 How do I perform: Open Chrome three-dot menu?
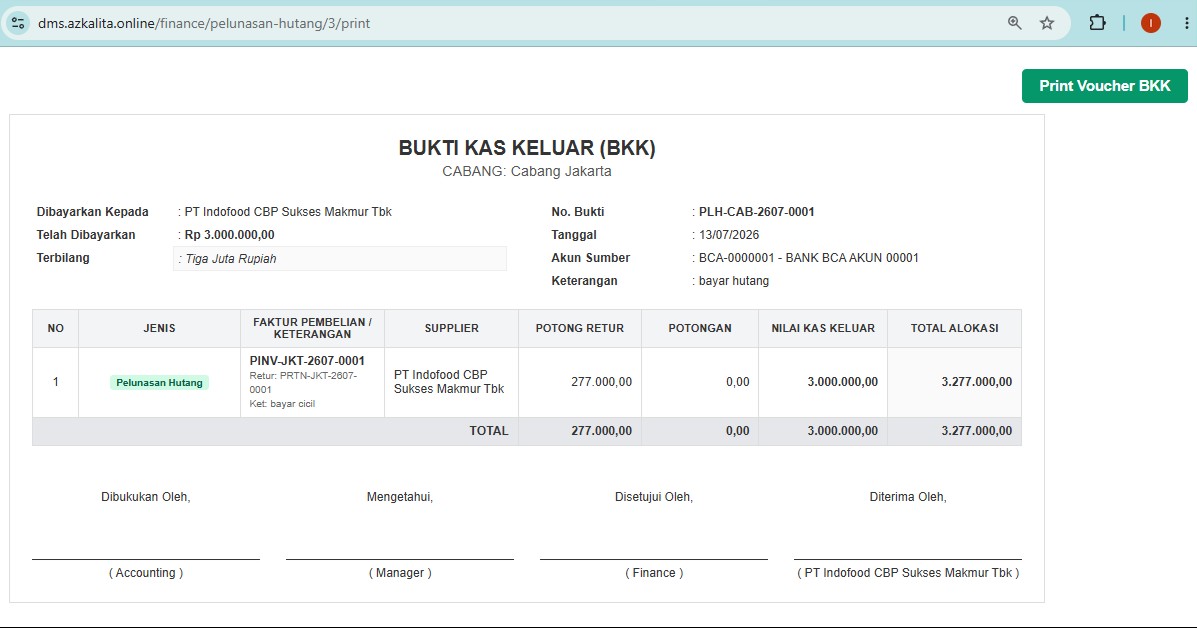1186,23
